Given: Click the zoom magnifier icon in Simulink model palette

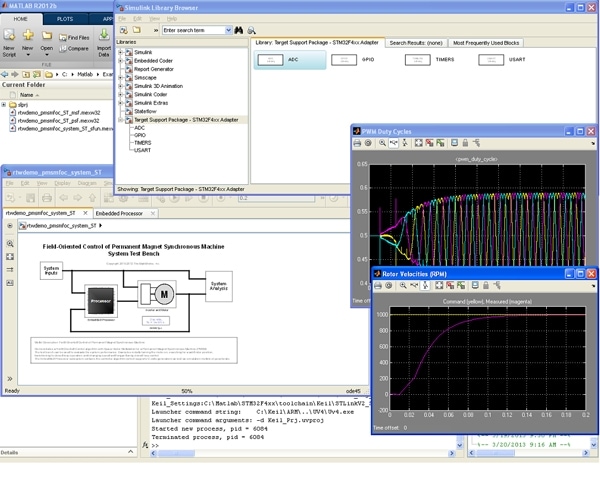Looking at the screenshot, I should pos(10,243).
